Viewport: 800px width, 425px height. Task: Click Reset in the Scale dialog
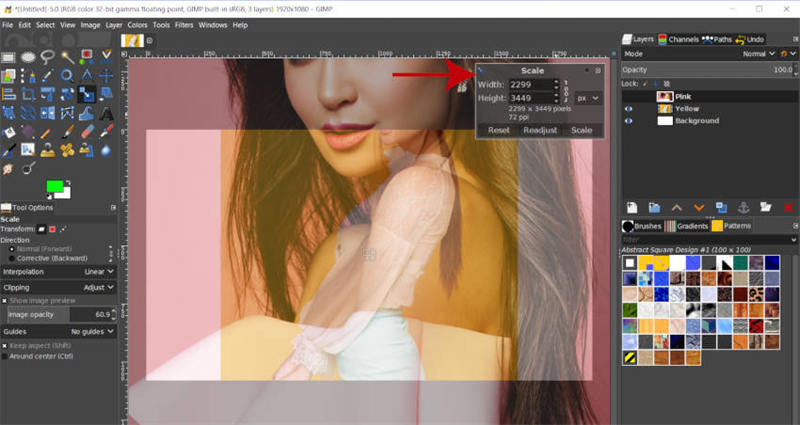point(499,130)
